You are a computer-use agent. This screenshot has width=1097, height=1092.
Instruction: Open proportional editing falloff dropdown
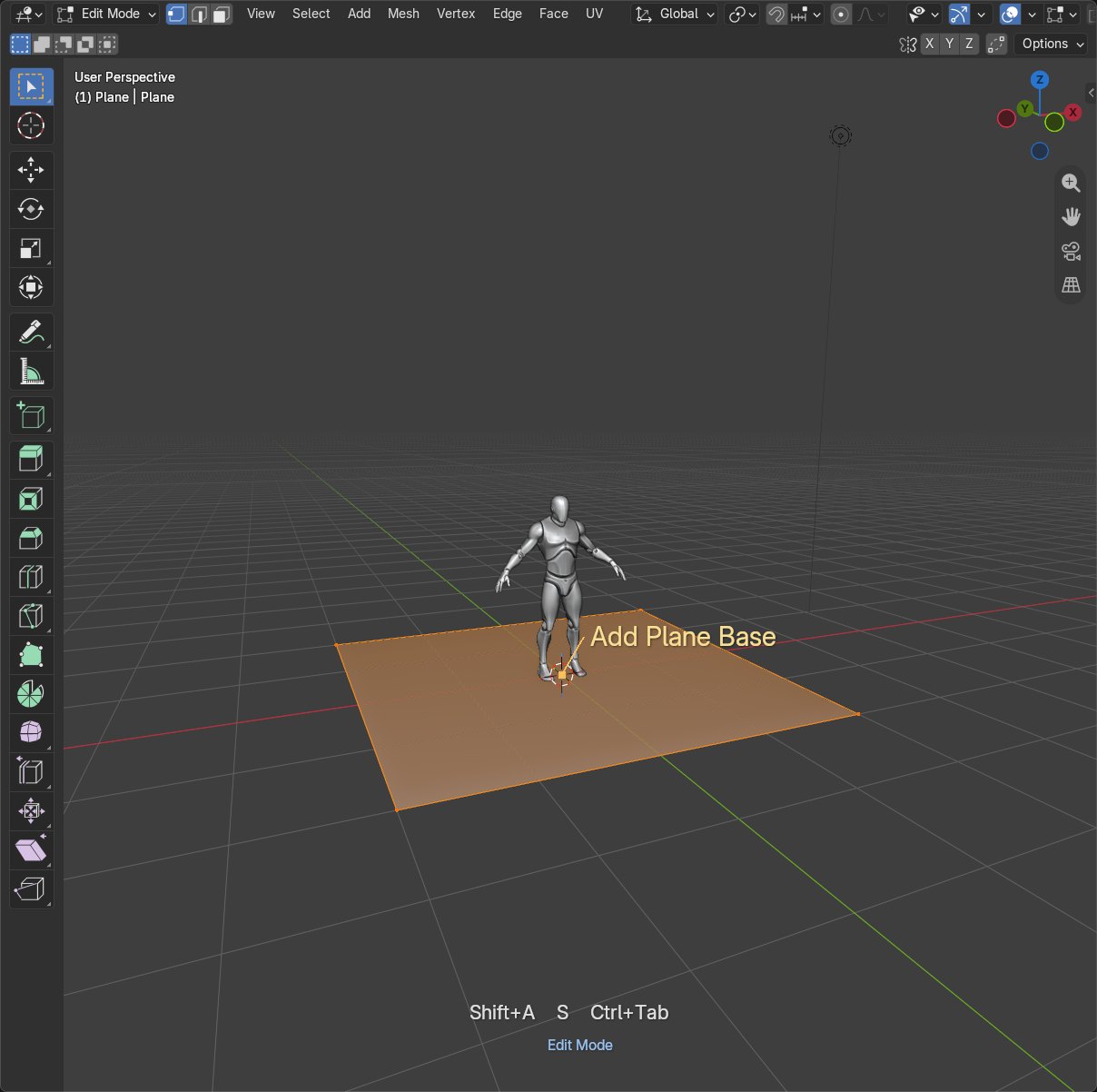[871, 14]
